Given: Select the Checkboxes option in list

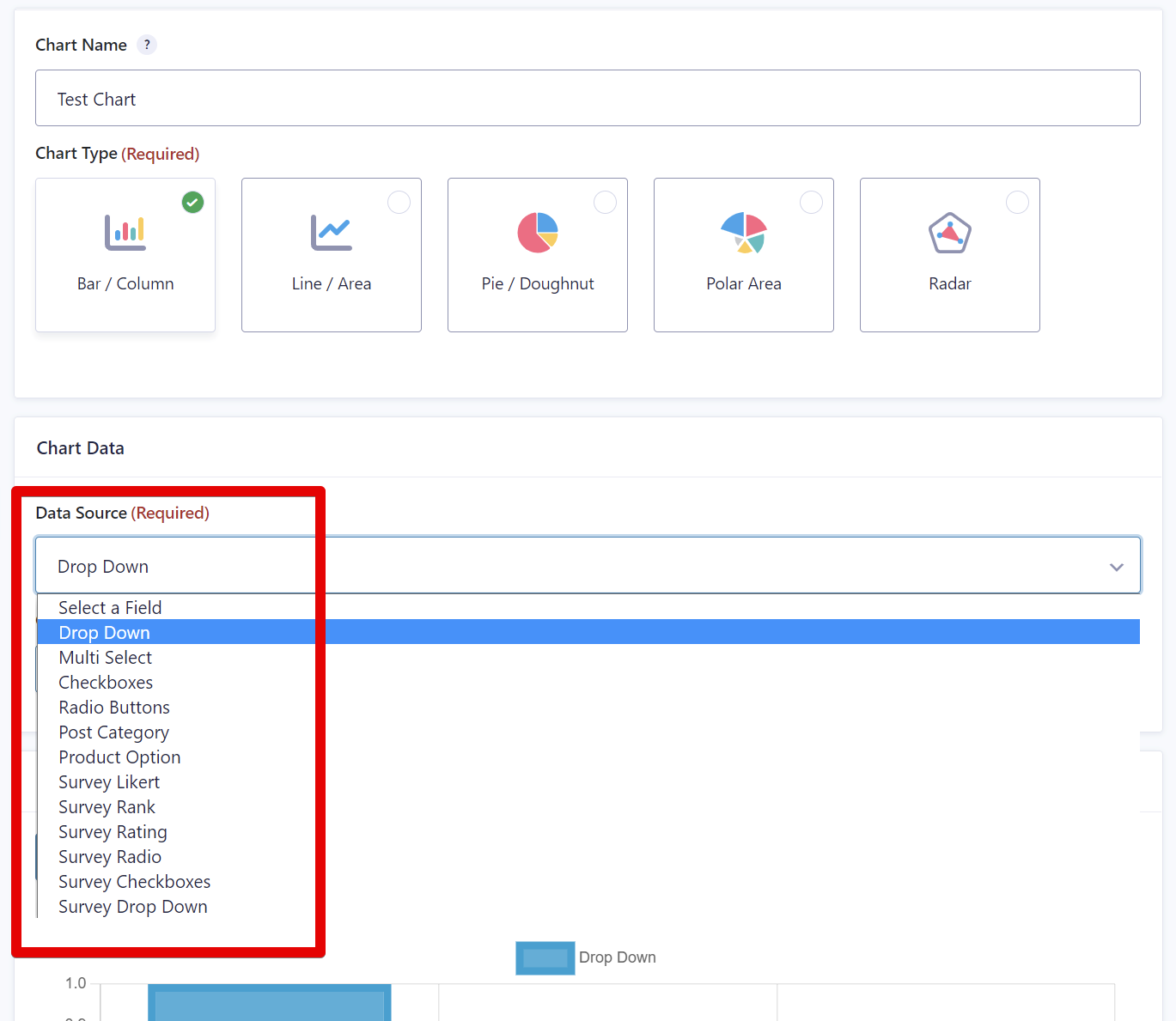Looking at the screenshot, I should click(106, 683).
